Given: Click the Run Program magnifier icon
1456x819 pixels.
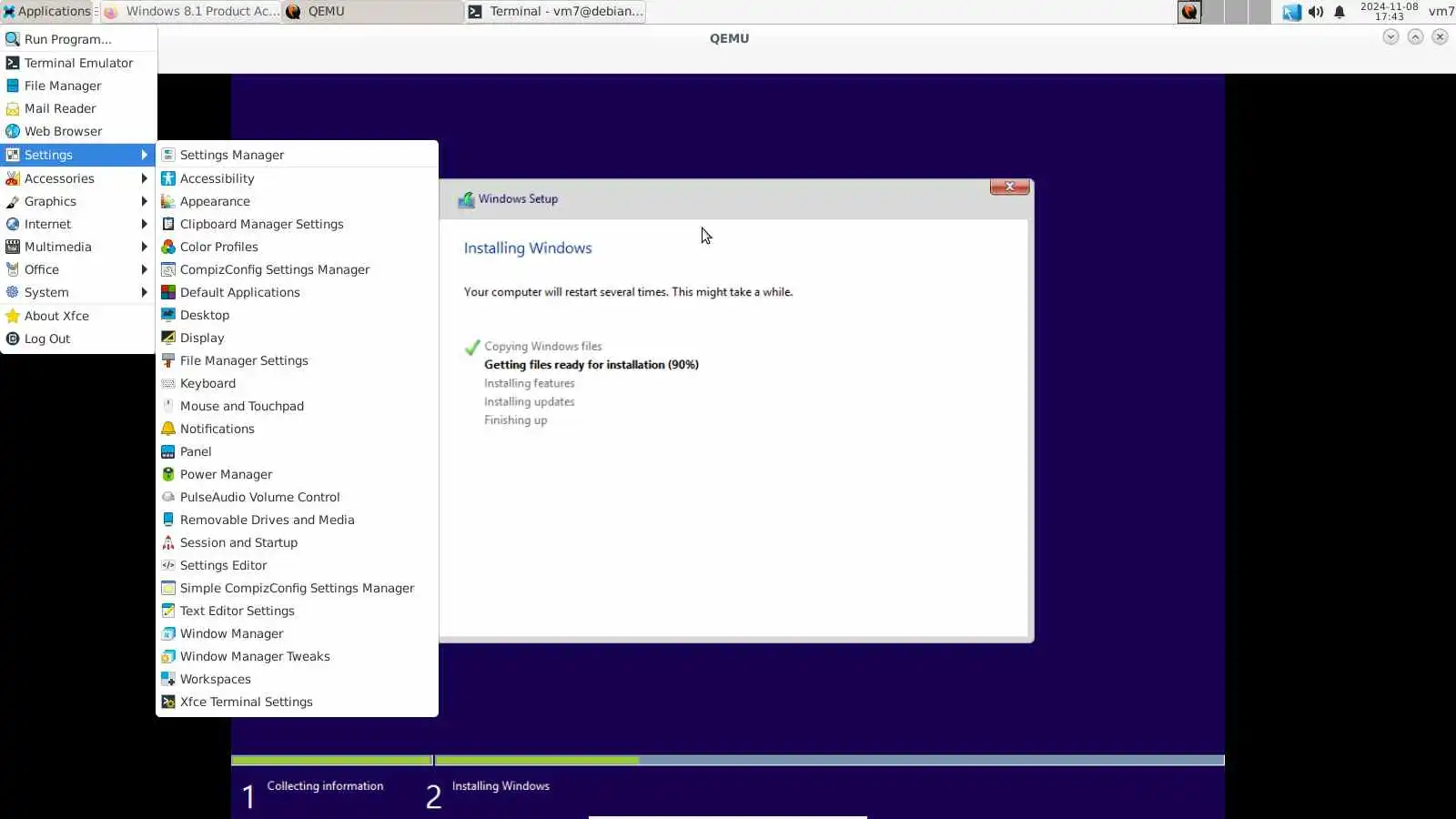Looking at the screenshot, I should [x=13, y=39].
